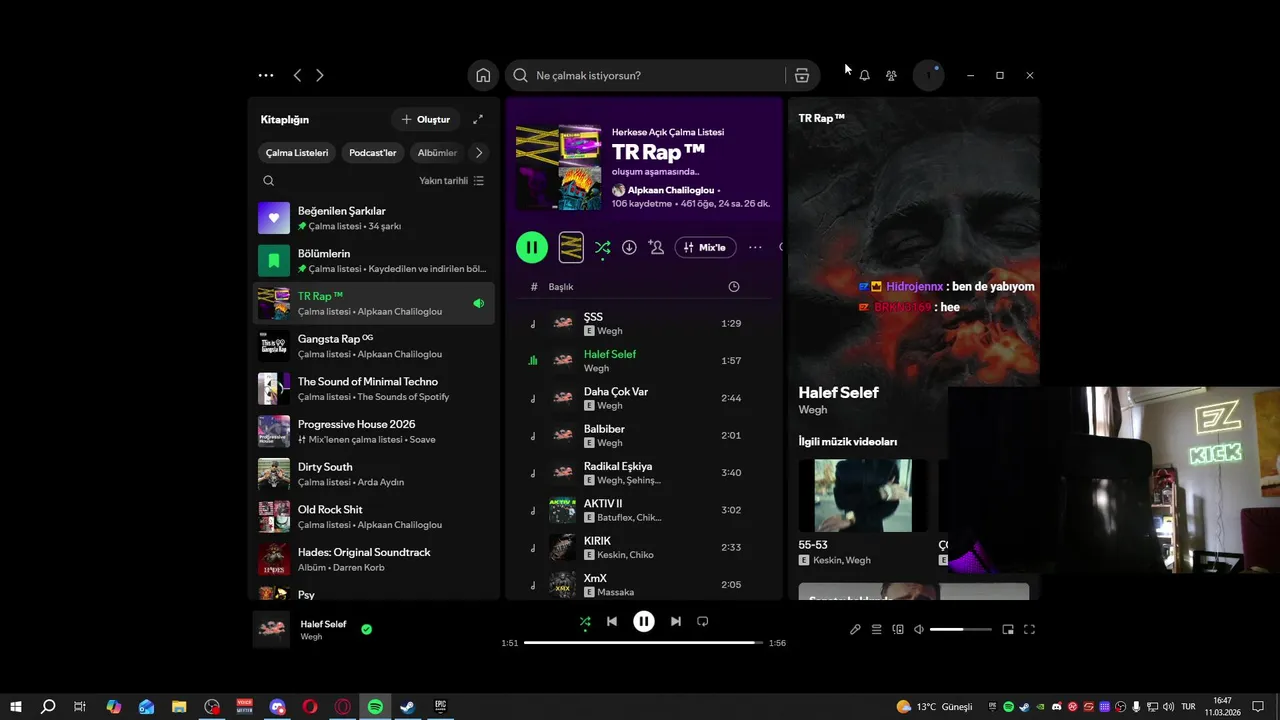Screen dimensions: 1280x720
Task: Click the Mix'le button
Action: [706, 247]
